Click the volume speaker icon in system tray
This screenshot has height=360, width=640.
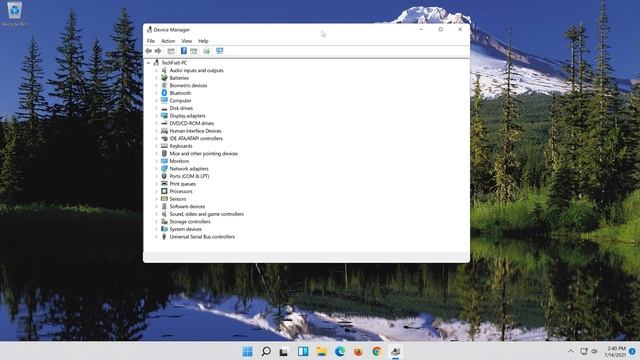(x=594, y=351)
